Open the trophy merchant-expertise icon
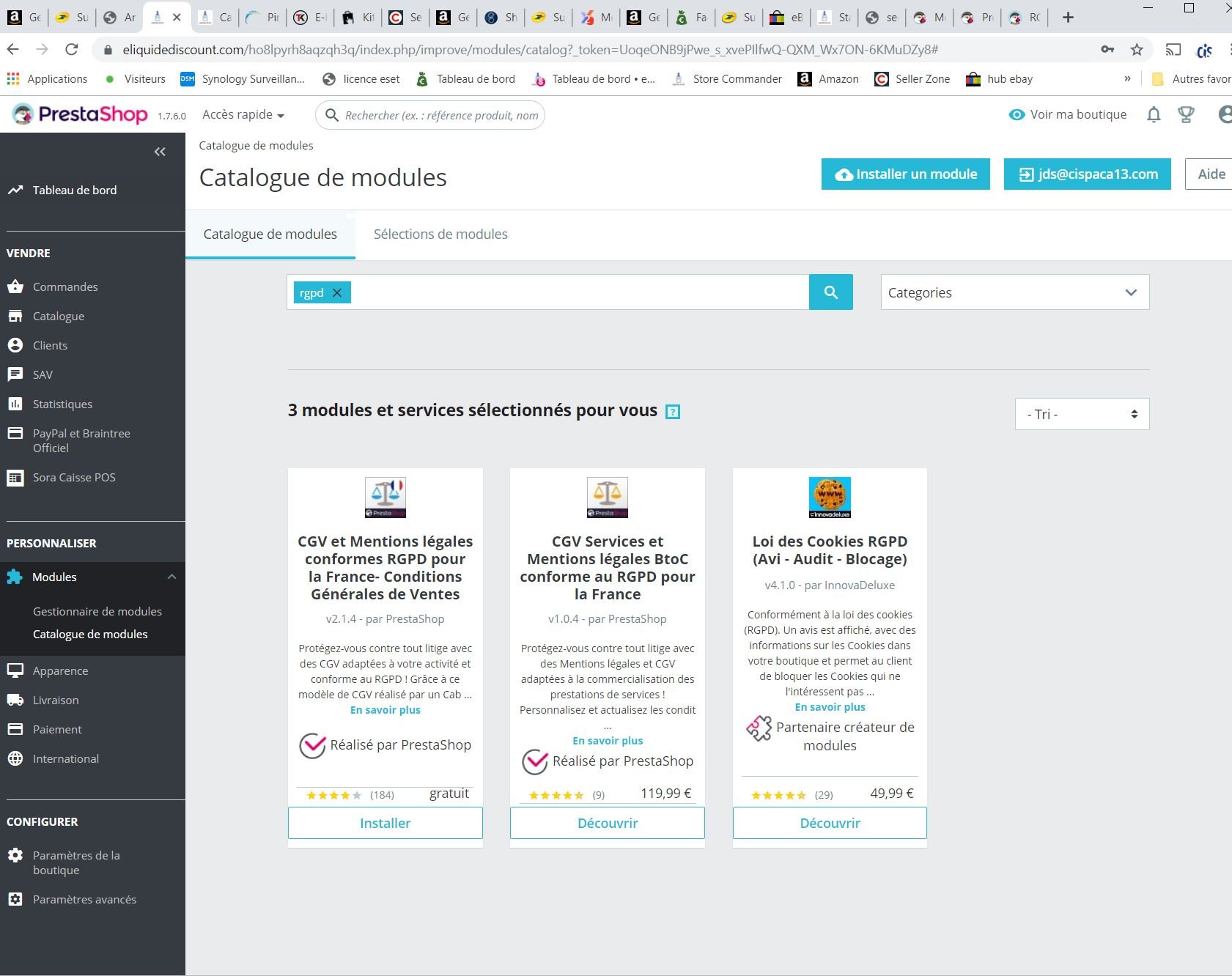This screenshot has width=1232, height=976. click(1186, 115)
